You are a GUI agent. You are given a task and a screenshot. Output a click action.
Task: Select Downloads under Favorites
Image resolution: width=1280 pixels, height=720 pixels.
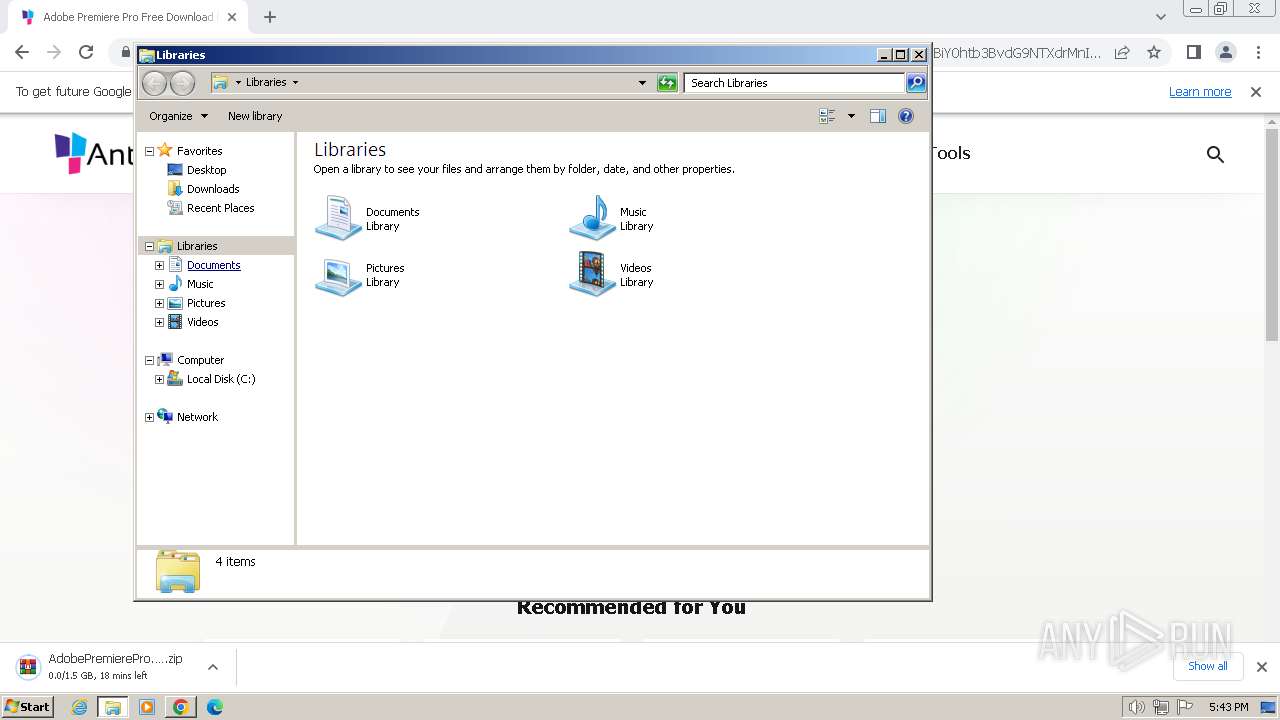coord(213,189)
